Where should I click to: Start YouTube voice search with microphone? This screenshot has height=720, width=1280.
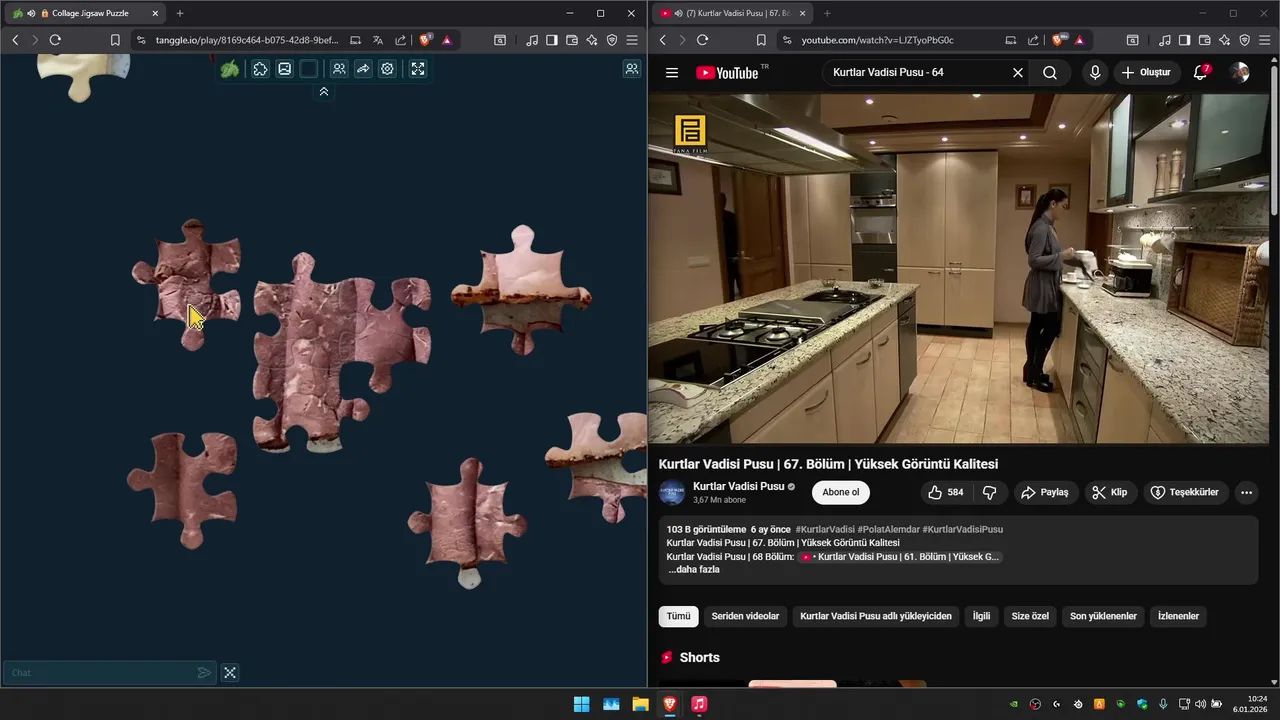1095,72
